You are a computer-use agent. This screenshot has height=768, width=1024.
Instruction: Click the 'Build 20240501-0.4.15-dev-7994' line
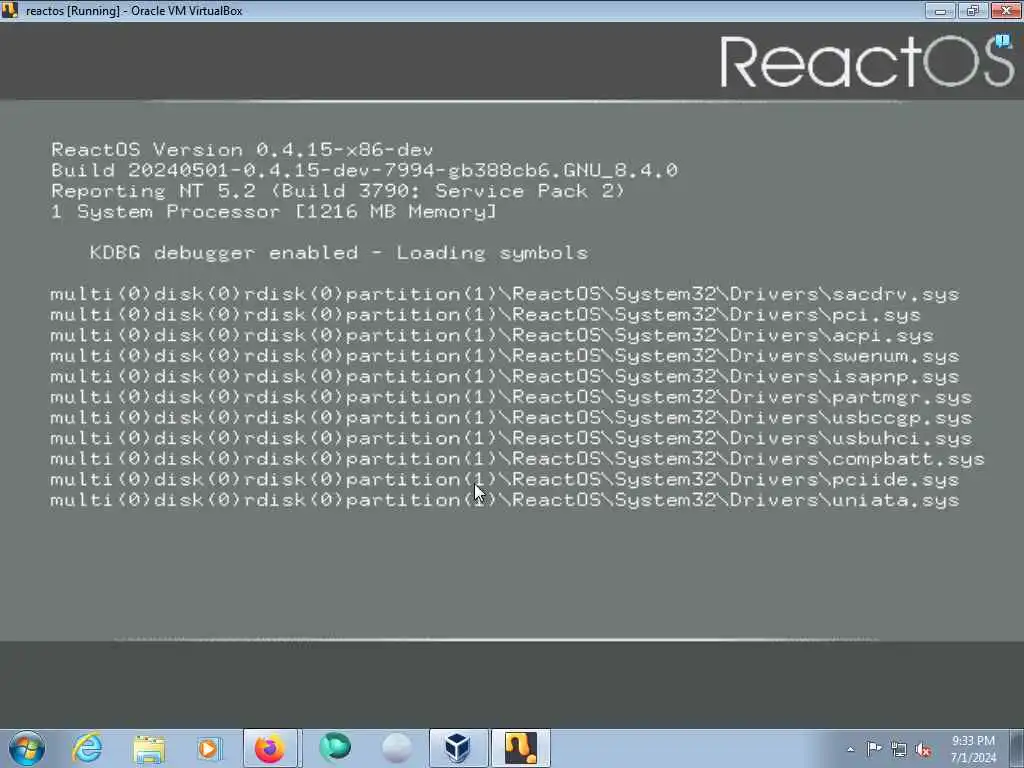coord(364,170)
